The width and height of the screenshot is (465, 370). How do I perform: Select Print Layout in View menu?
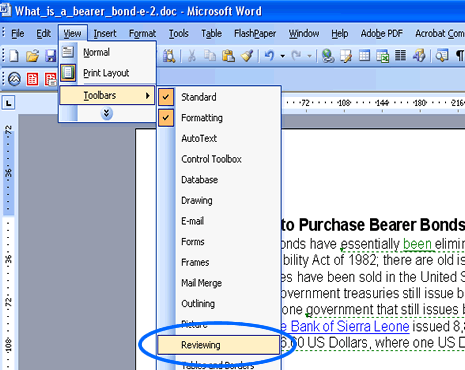coord(107,73)
